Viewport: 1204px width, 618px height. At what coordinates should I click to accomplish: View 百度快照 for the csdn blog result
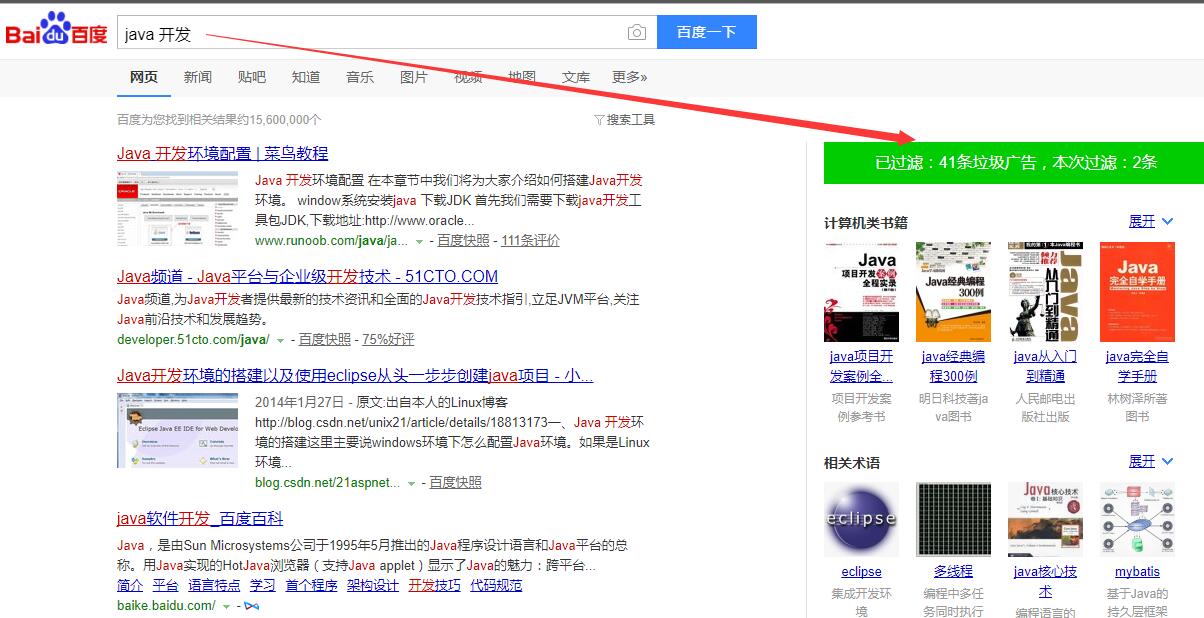pyautogui.click(x=456, y=483)
